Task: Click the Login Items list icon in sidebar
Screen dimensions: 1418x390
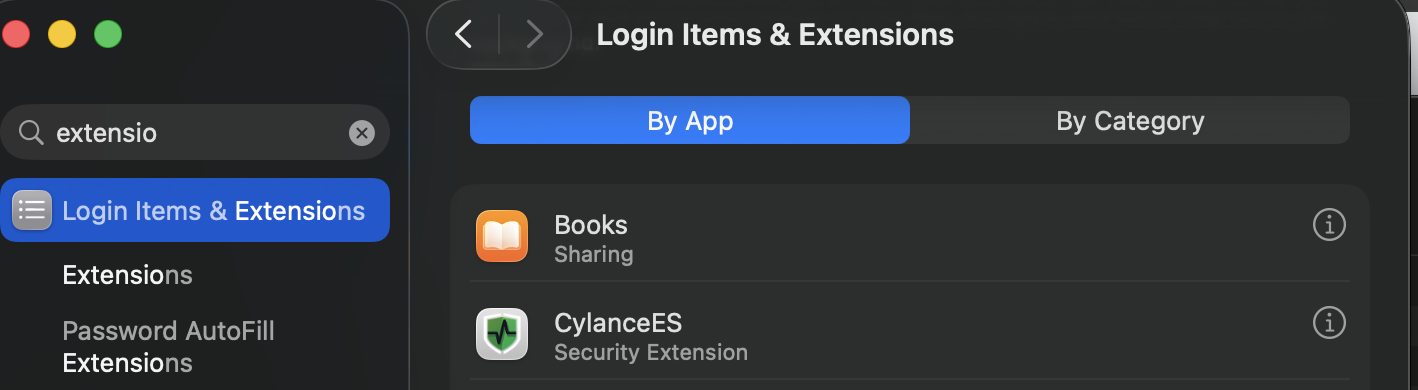Action: [32, 210]
